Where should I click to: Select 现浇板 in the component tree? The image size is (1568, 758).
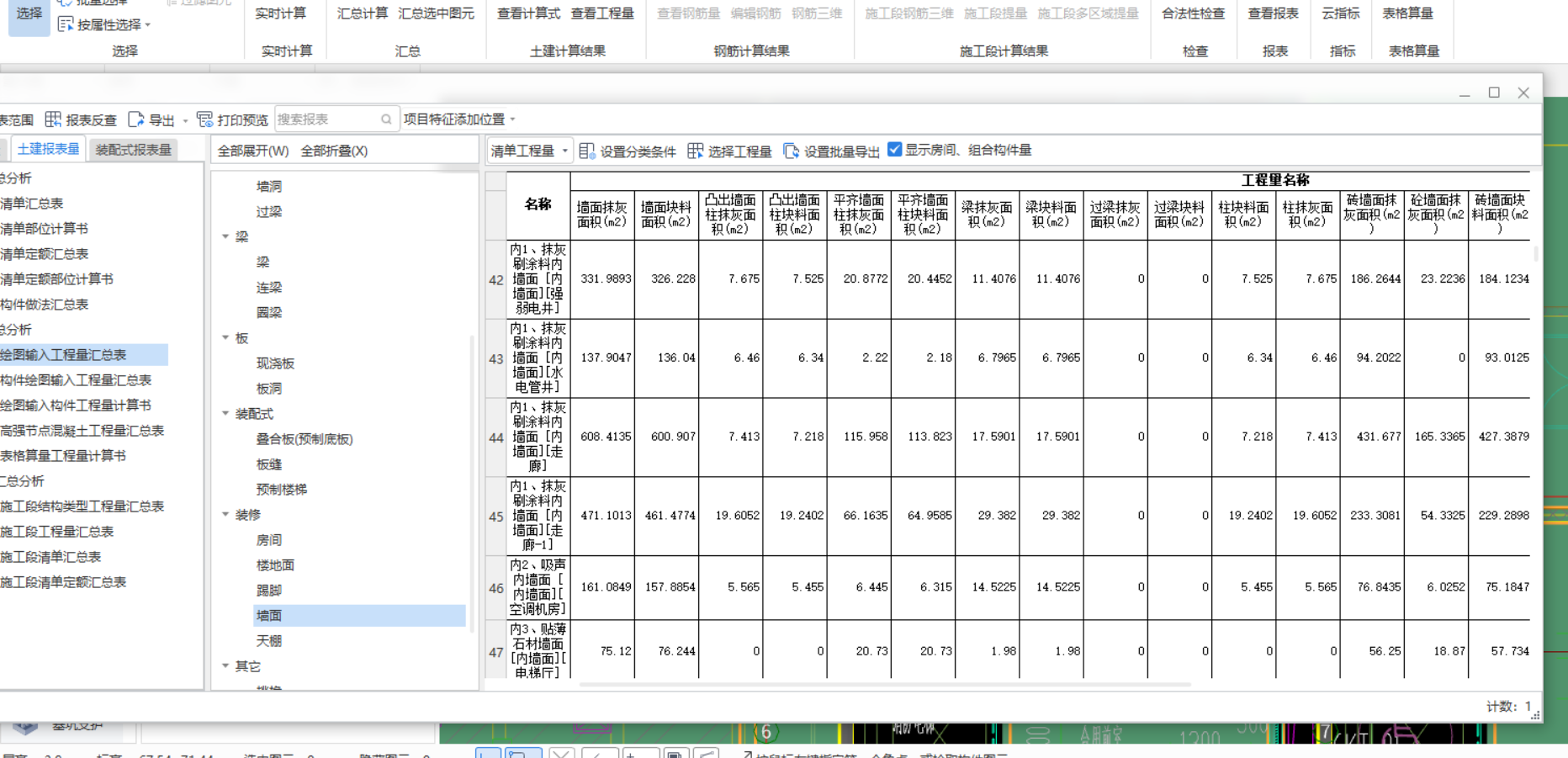(x=275, y=363)
